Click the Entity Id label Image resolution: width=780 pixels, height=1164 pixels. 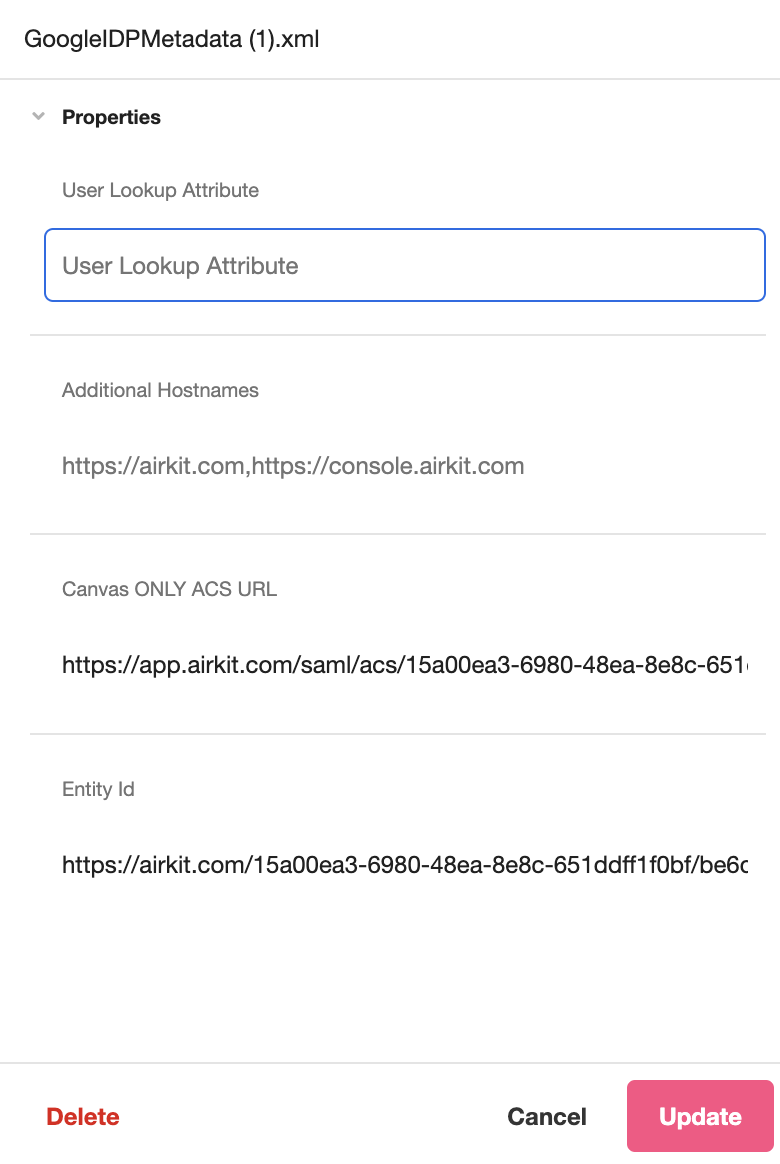(98, 789)
